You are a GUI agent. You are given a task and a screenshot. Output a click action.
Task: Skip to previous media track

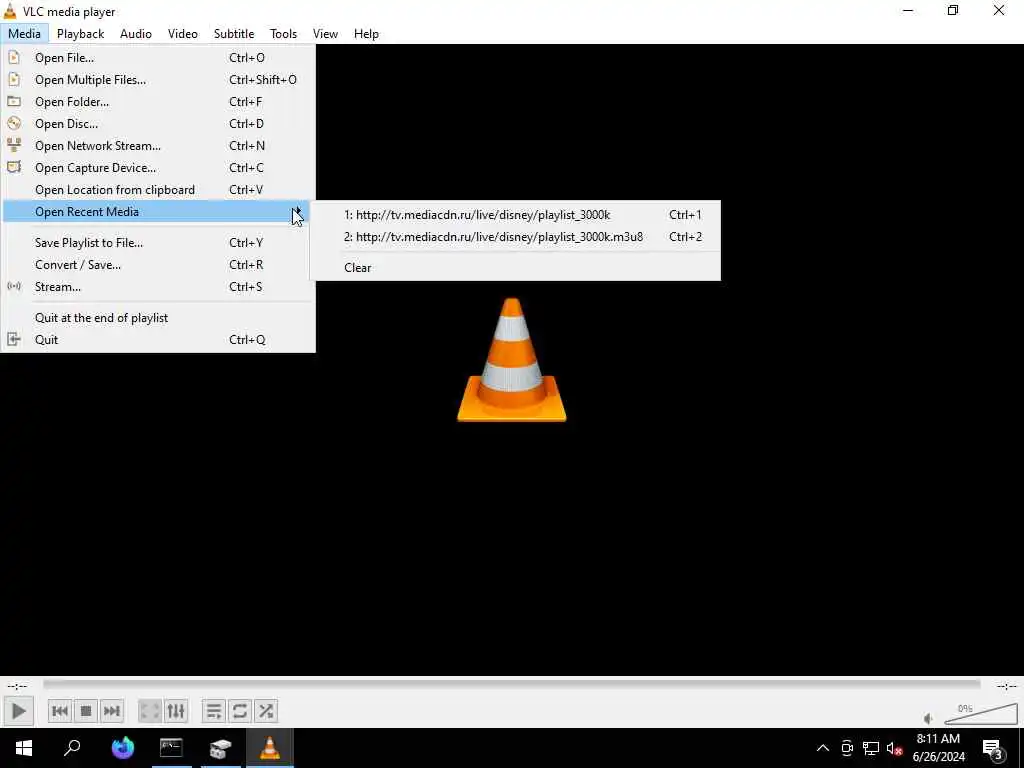pyautogui.click(x=60, y=711)
